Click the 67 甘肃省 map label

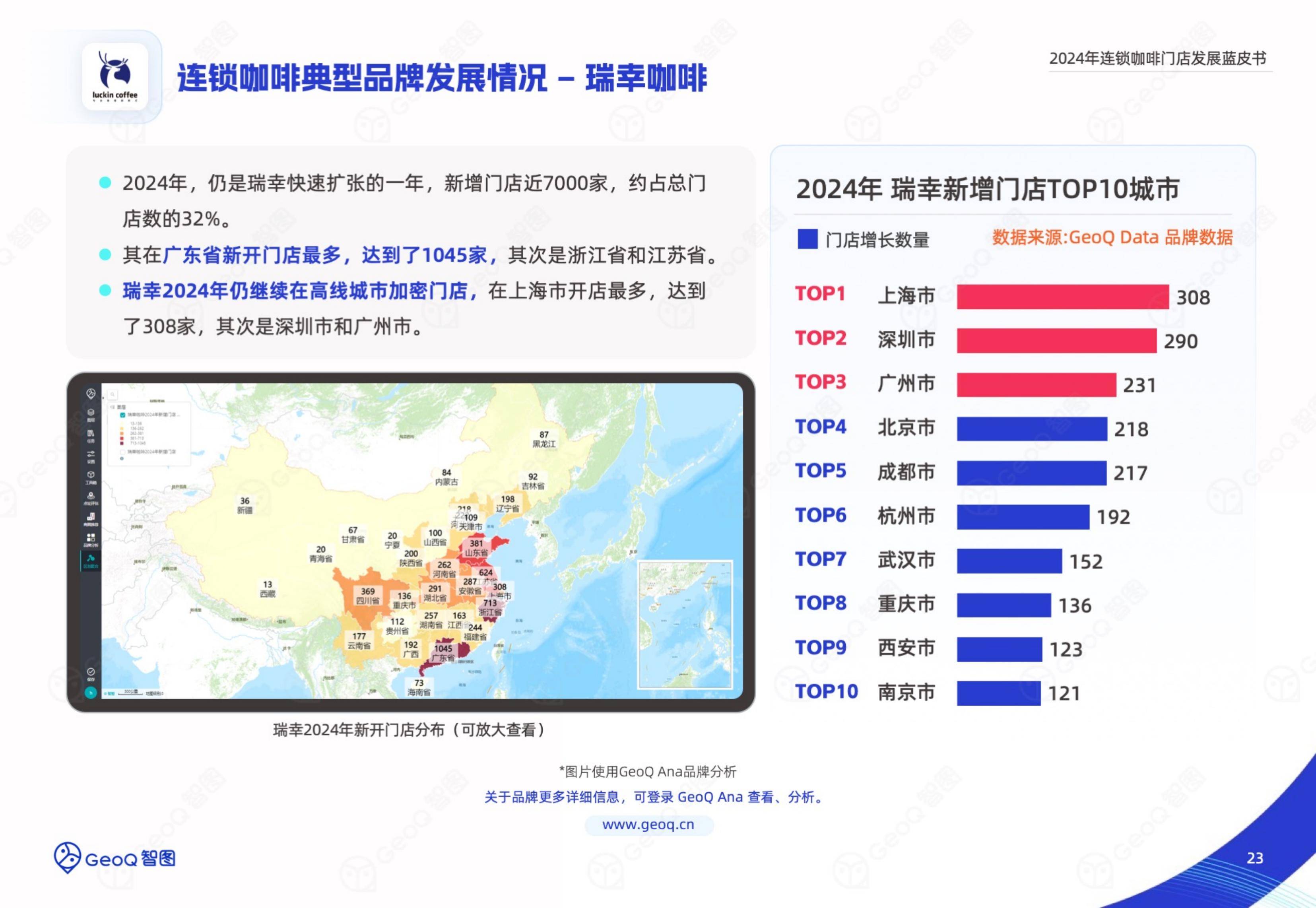coord(353,534)
